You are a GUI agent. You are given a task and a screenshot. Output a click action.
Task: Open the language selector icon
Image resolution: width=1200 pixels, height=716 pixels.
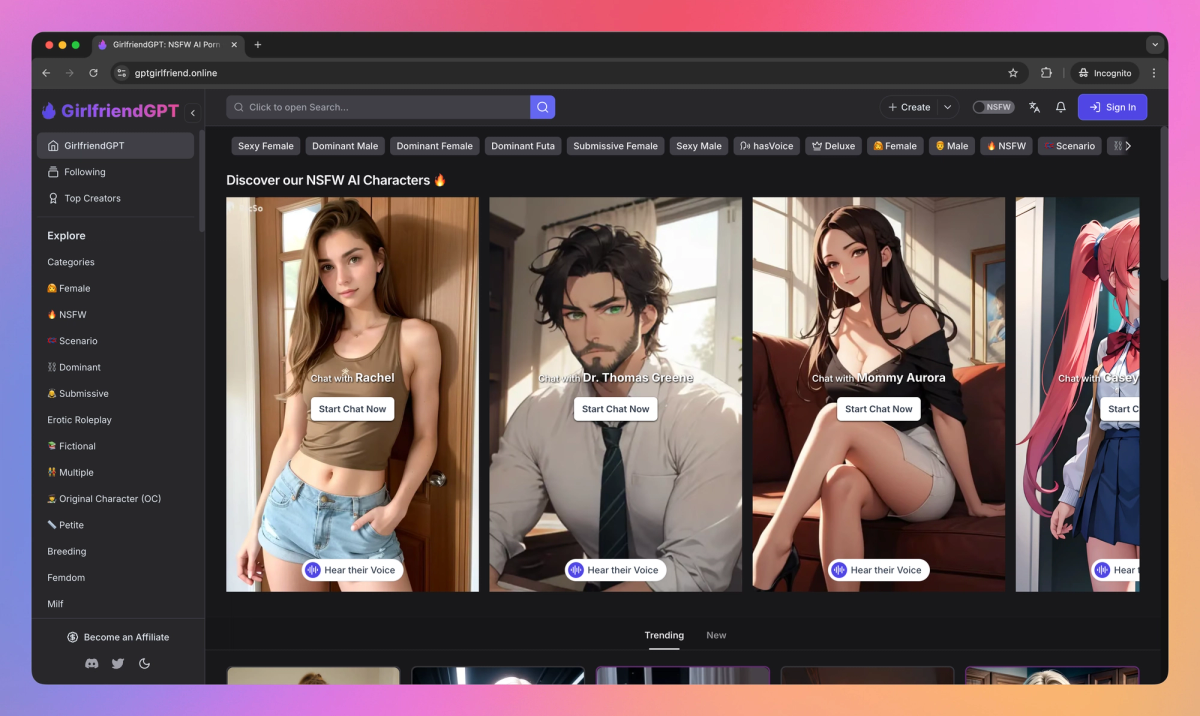(1034, 107)
